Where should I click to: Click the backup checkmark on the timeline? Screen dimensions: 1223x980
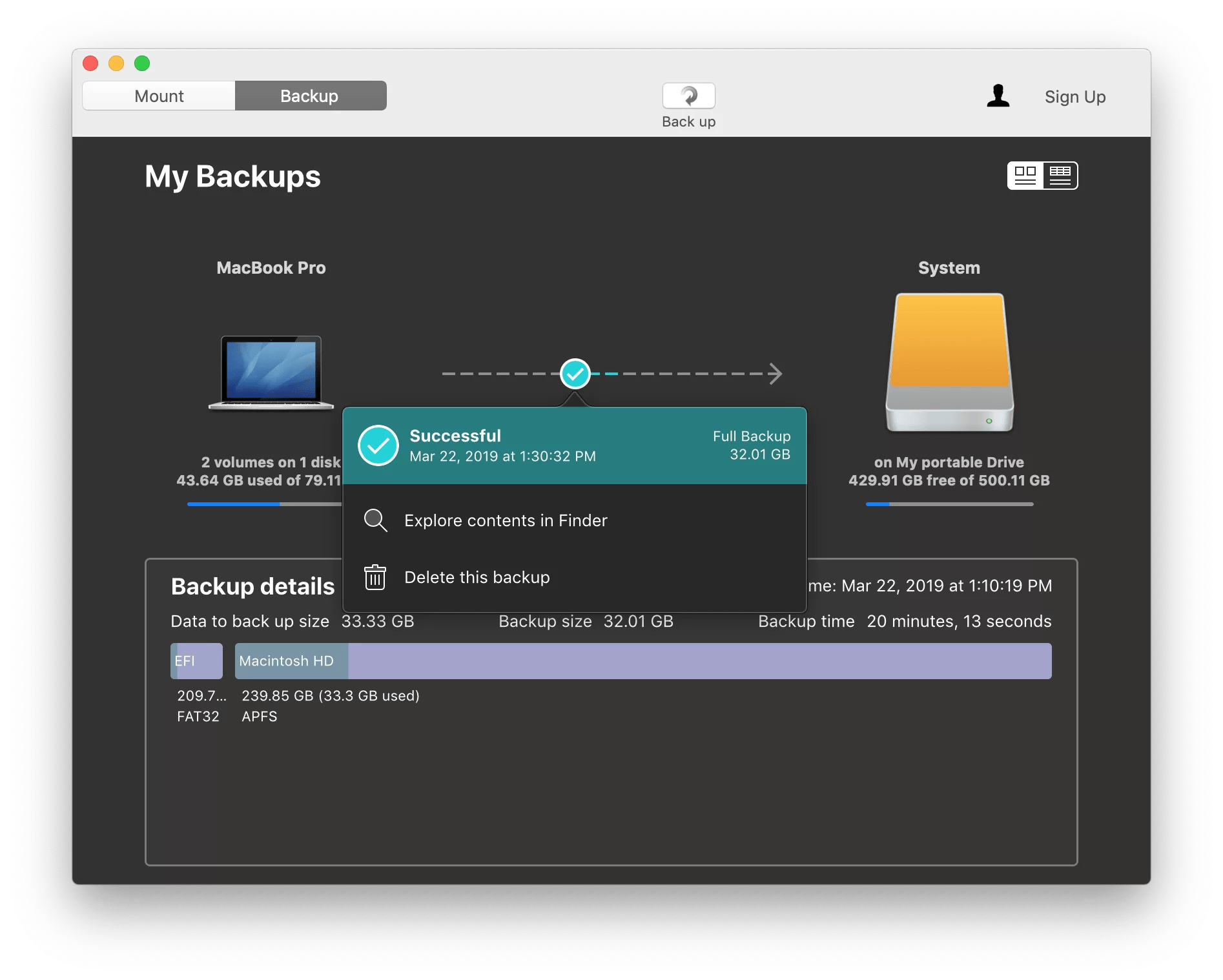click(x=575, y=374)
